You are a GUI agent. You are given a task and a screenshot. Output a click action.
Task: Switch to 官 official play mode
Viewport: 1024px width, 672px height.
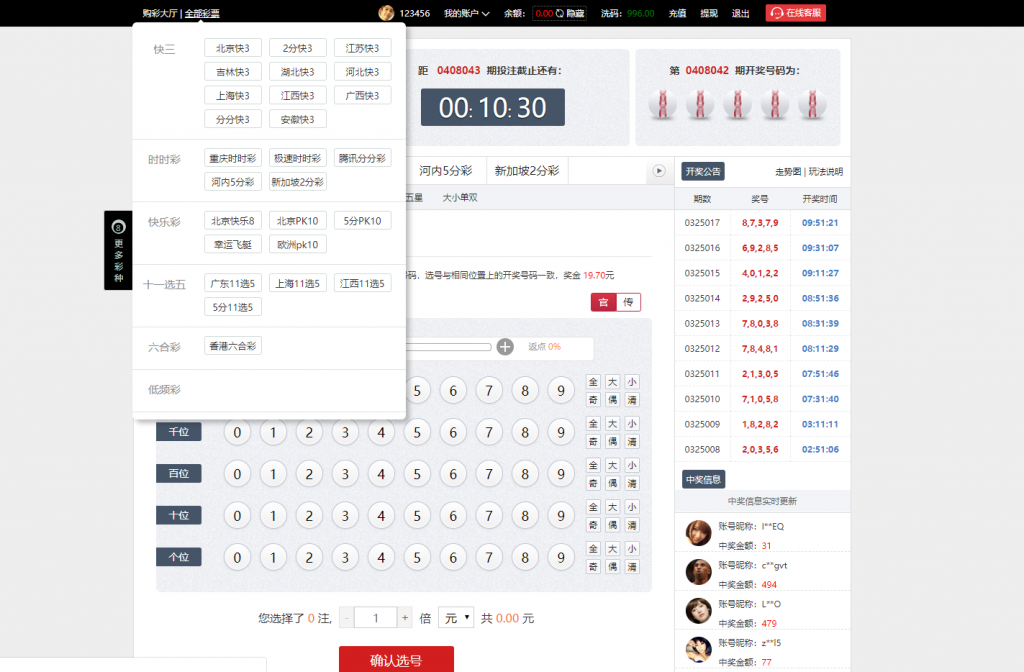603,303
